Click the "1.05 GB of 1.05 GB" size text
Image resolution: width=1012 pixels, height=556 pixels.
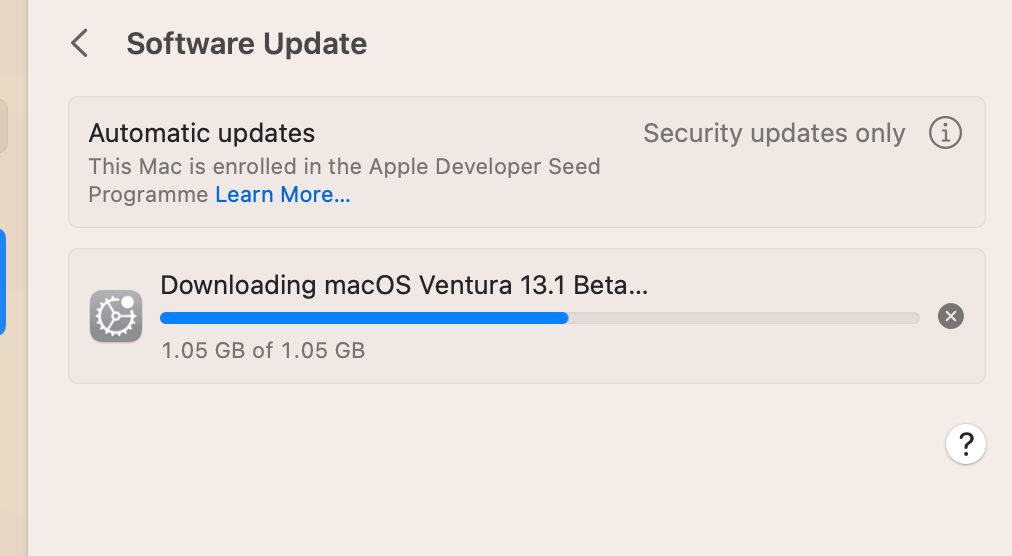click(x=263, y=351)
